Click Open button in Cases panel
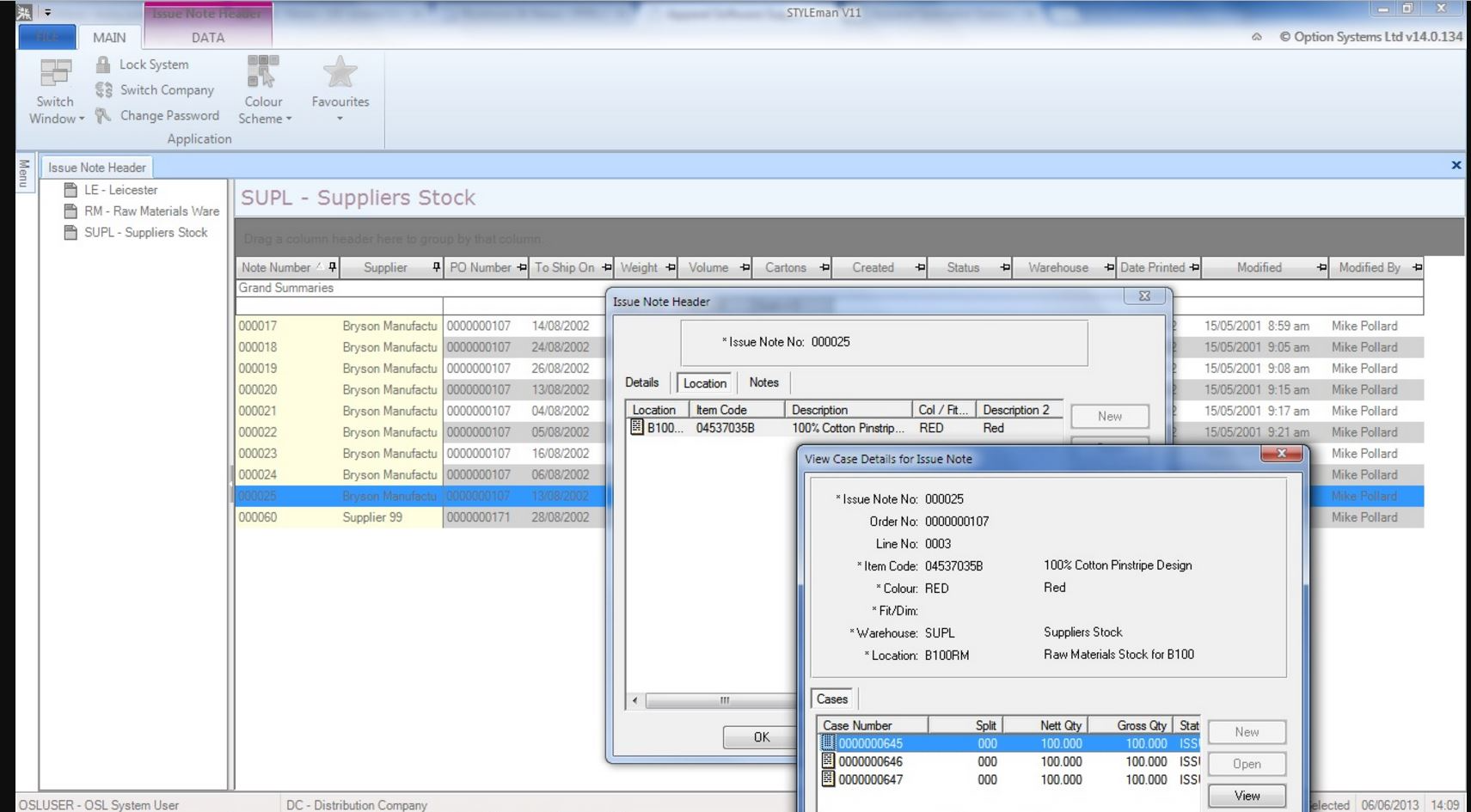Image resolution: width=1471 pixels, height=812 pixels. click(1247, 764)
